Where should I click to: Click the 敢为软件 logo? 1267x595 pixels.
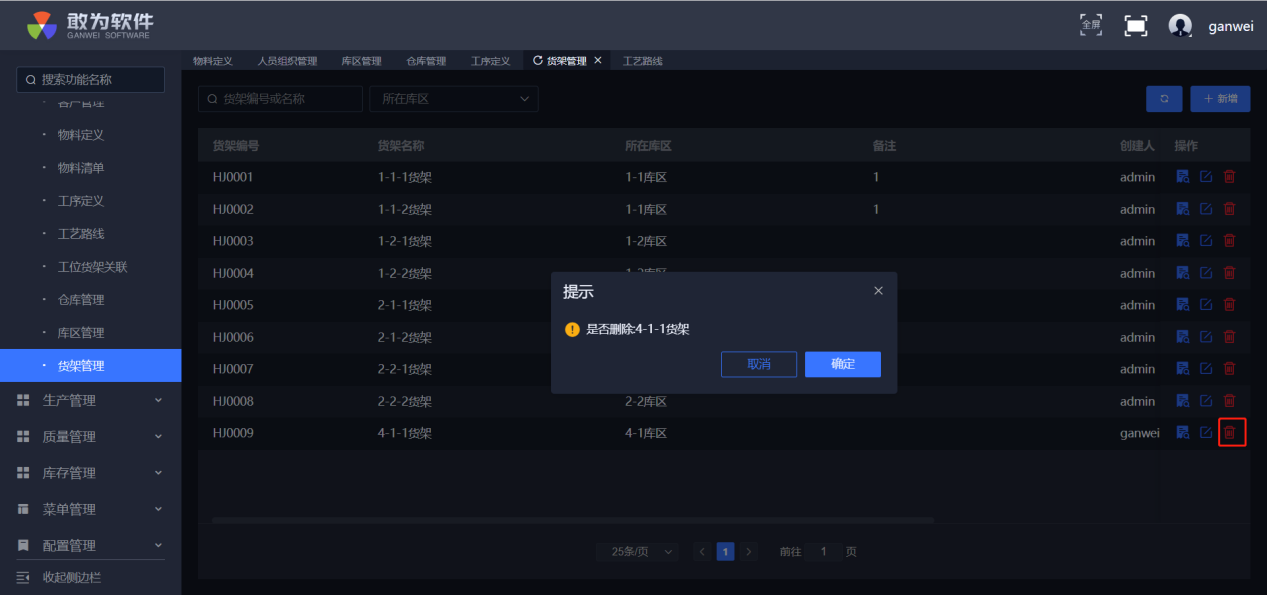click(90, 25)
